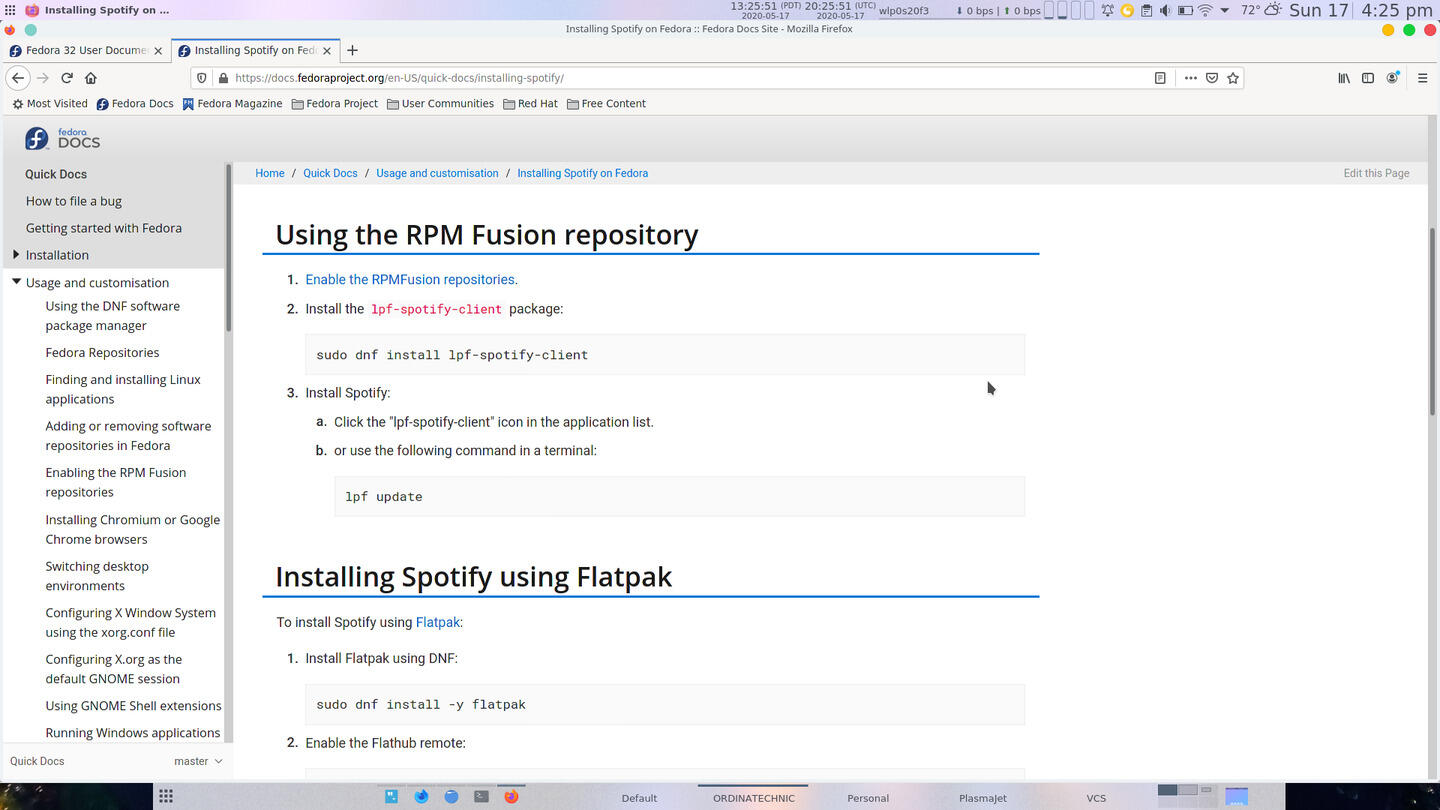1440x810 pixels.
Task: Expand hidden system tray icons arrow
Action: tap(1224, 10)
